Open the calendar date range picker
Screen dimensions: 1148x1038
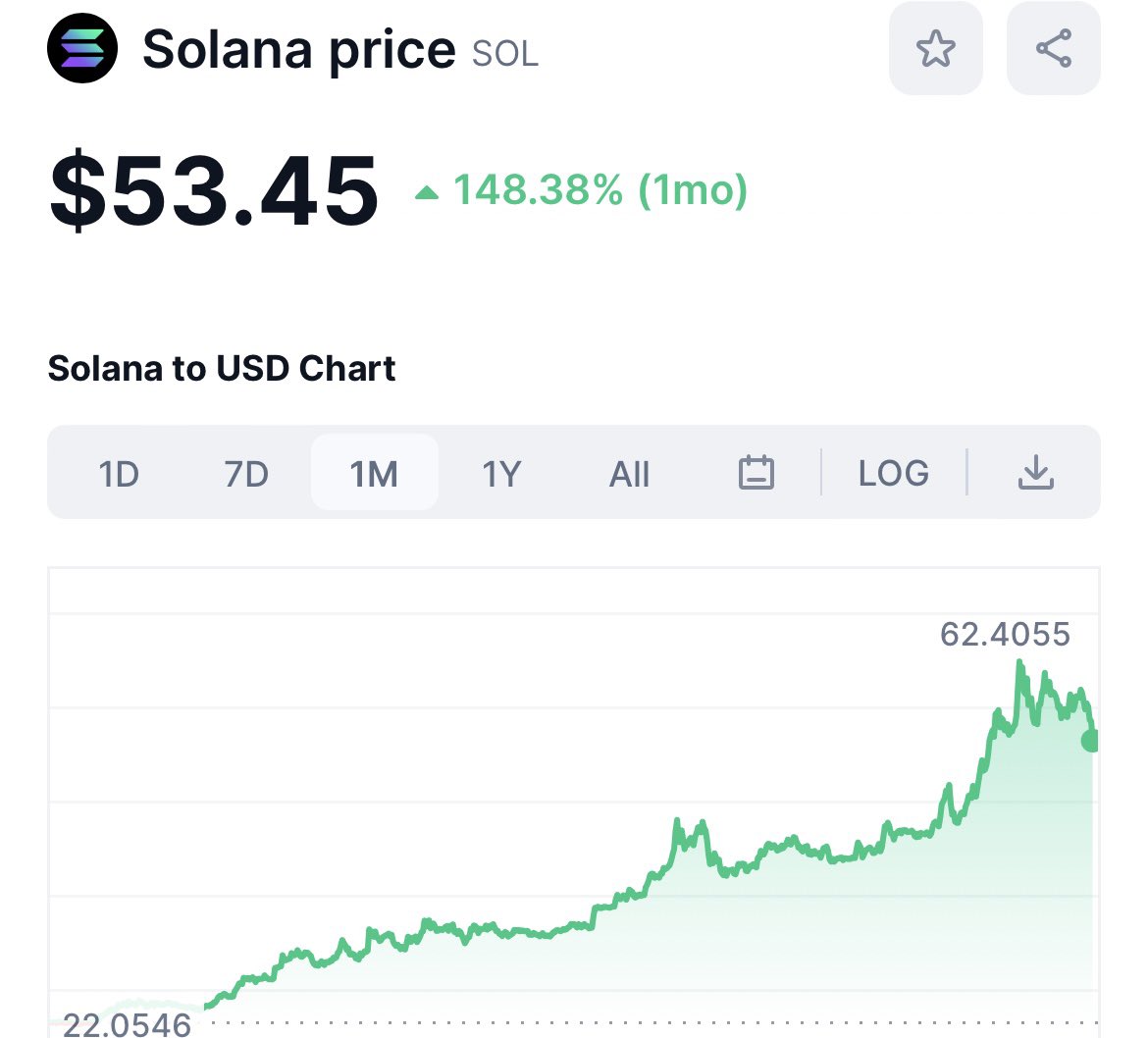757,472
